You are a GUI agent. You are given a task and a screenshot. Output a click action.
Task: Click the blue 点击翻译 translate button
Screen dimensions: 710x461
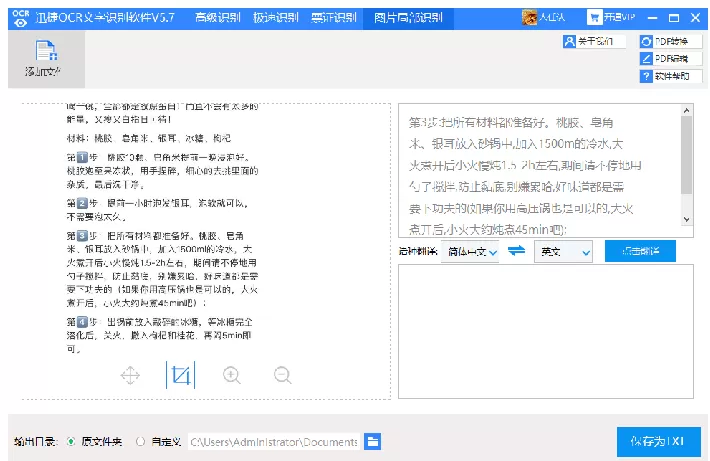[x=640, y=251]
